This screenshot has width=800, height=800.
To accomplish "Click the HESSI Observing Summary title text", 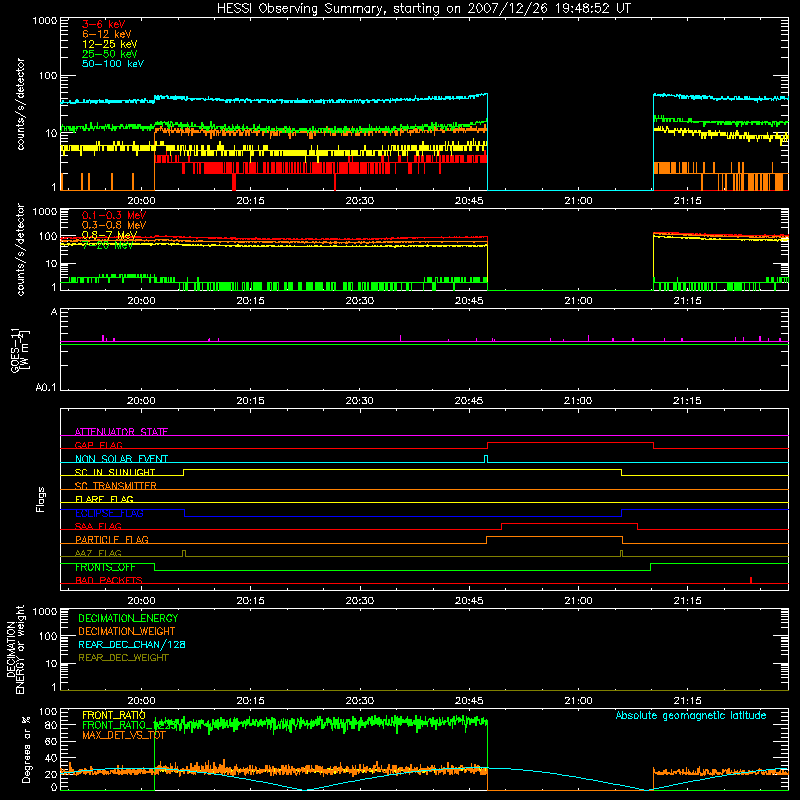I will pyautogui.click(x=423, y=9).
